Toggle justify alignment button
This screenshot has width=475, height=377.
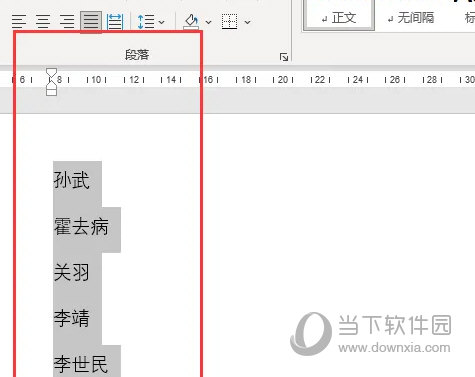pyautogui.click(x=91, y=21)
